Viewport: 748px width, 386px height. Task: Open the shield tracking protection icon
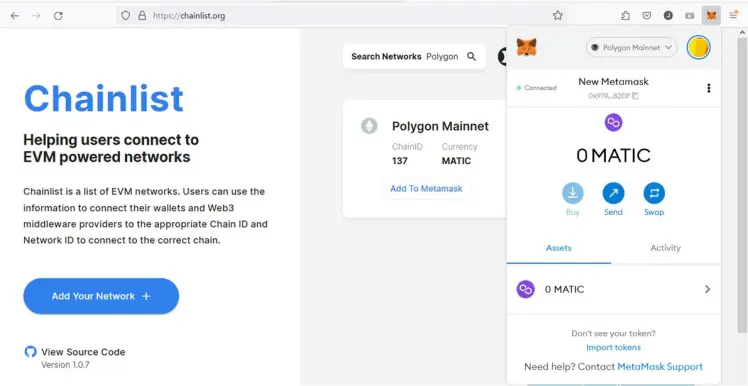pos(125,16)
